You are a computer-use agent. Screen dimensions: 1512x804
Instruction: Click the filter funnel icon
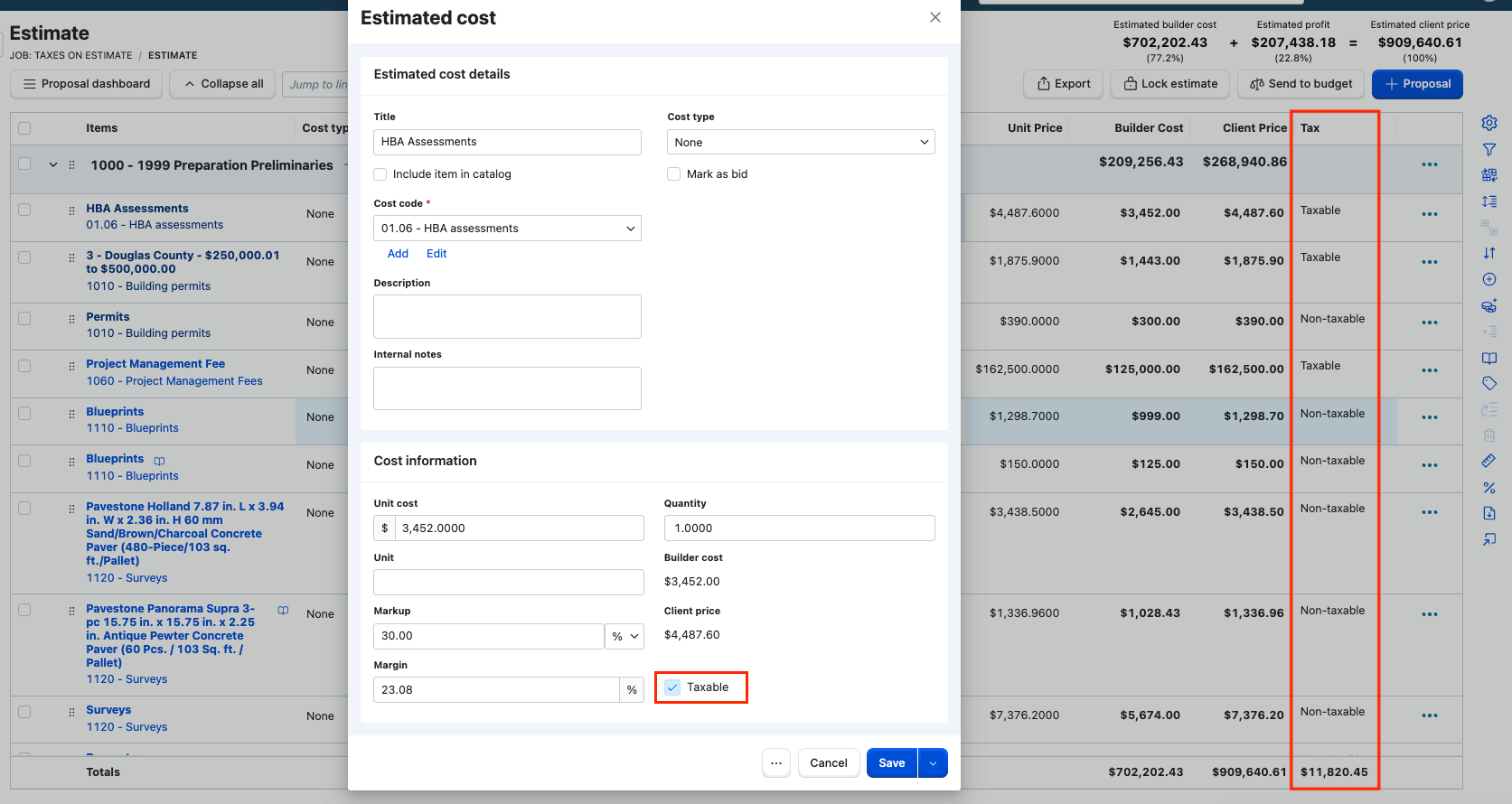(1489, 149)
